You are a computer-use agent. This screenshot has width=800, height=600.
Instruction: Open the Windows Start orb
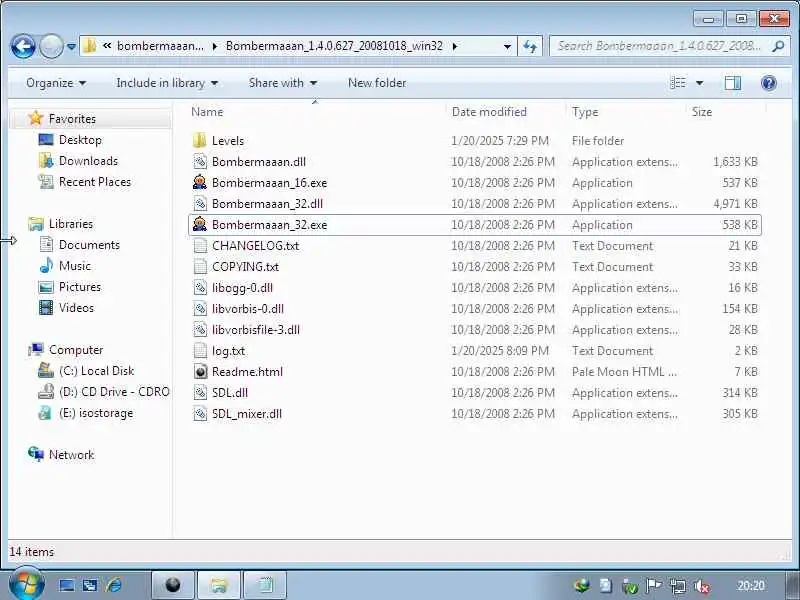click(x=27, y=585)
